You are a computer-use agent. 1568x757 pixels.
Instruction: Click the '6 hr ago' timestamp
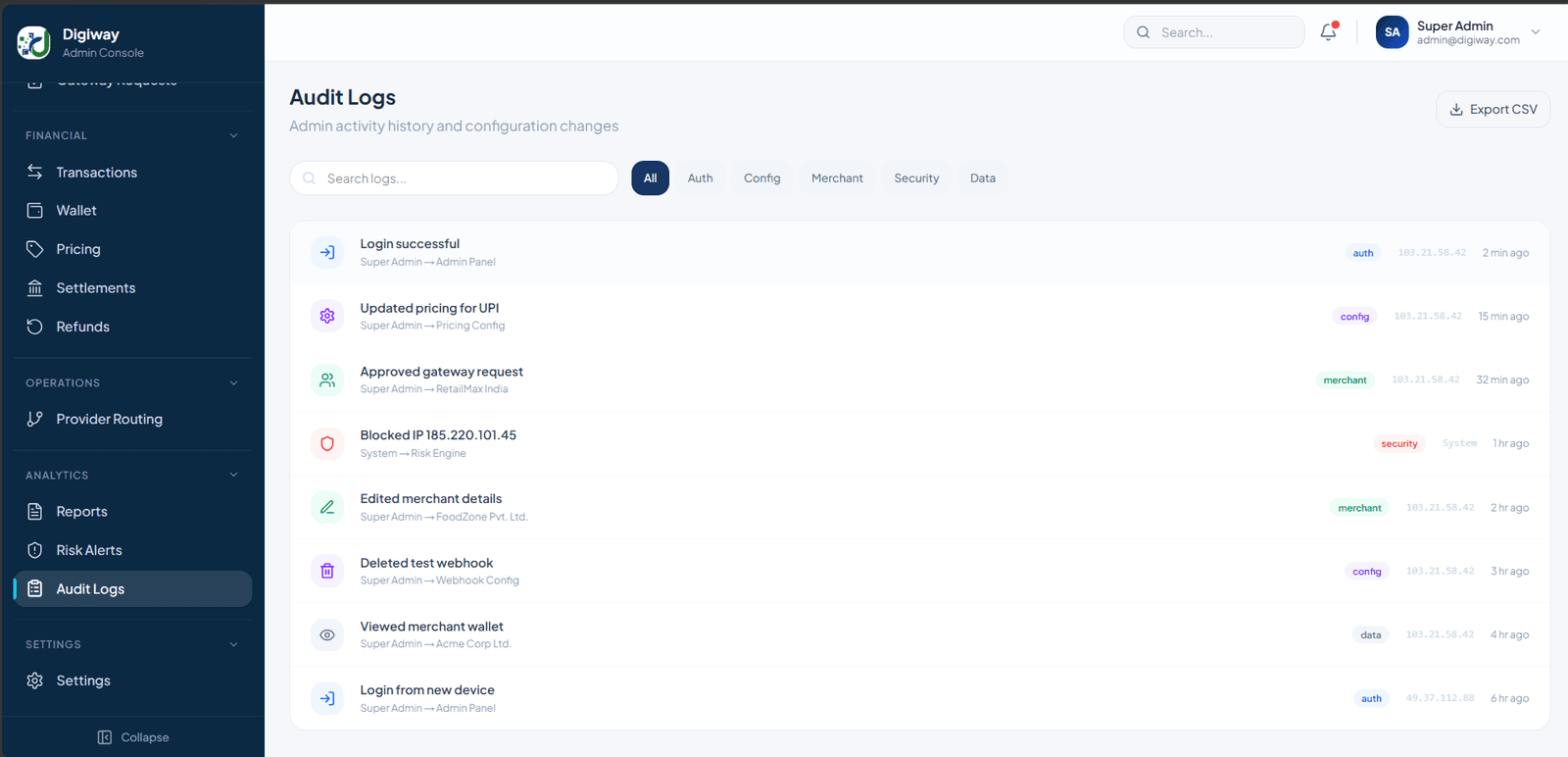pos(1509,698)
